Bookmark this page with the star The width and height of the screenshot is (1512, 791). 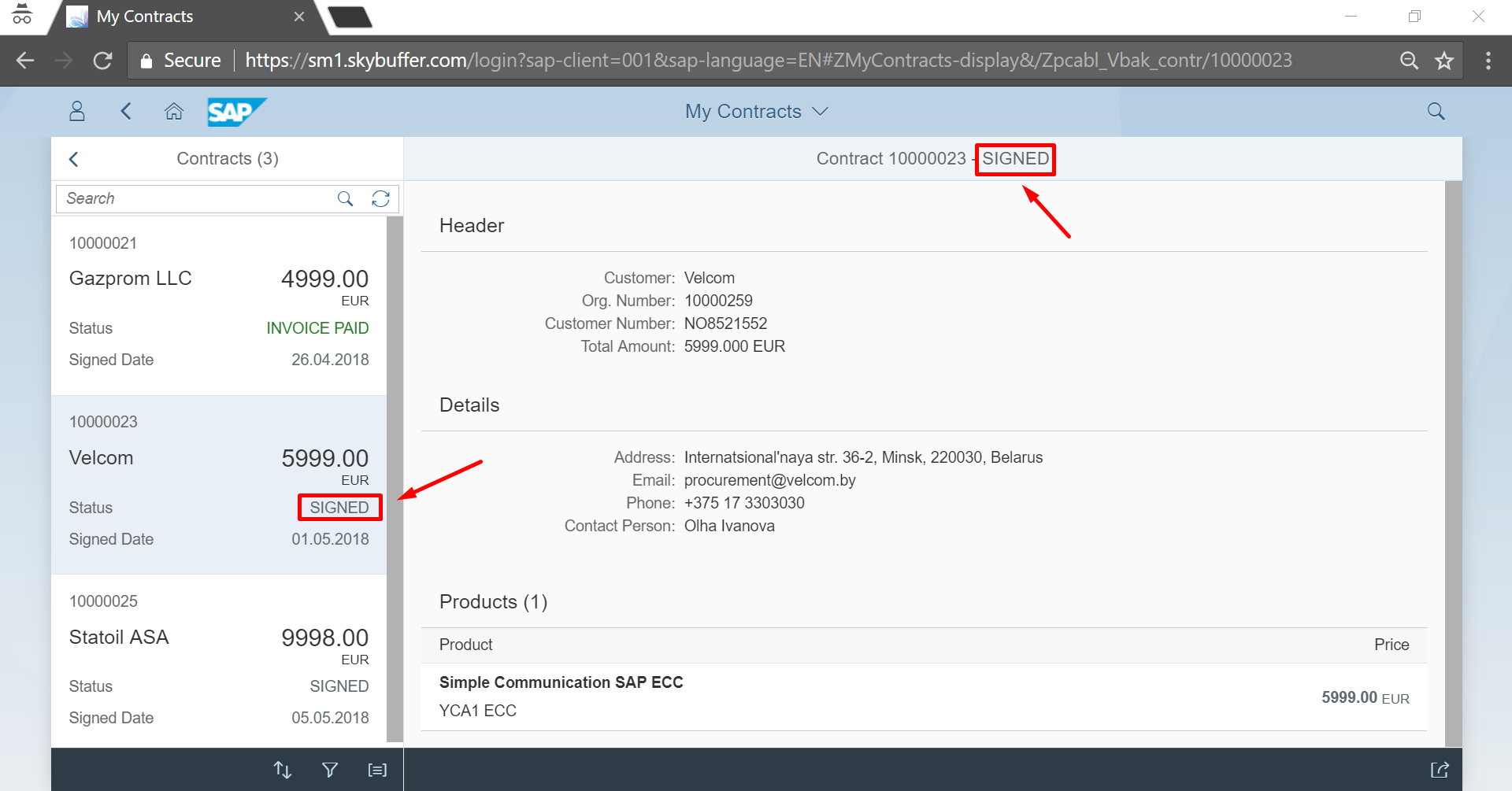1444,61
